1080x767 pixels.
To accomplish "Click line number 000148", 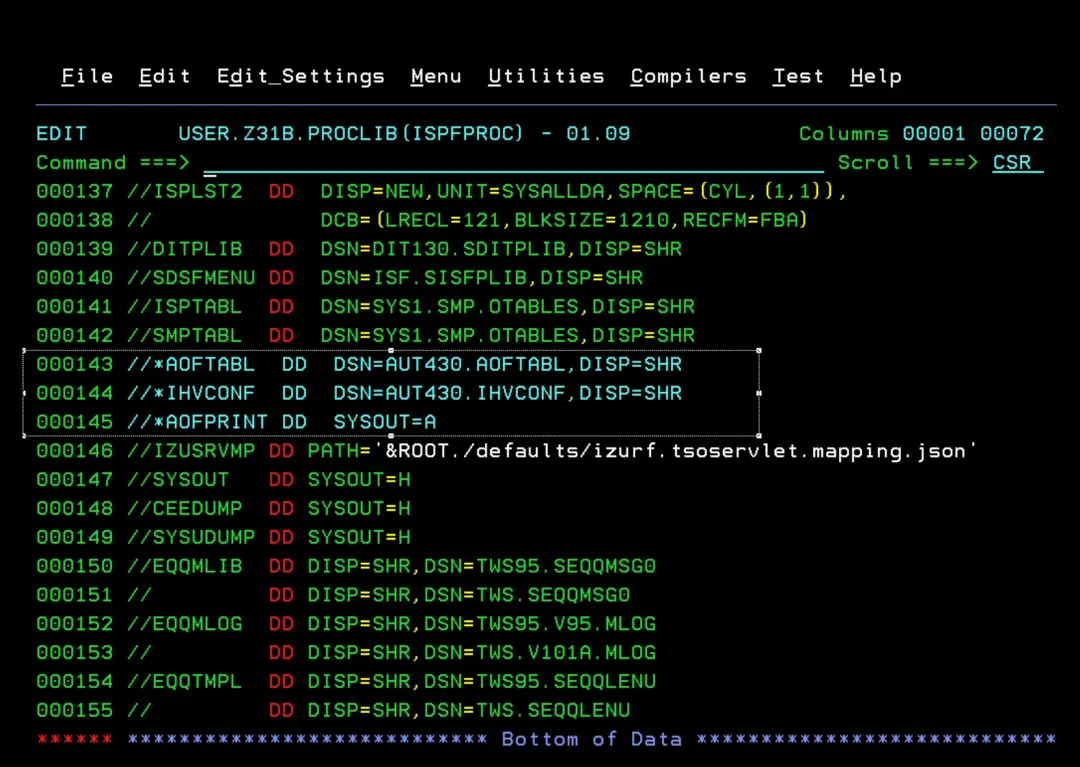I will tap(74, 509).
